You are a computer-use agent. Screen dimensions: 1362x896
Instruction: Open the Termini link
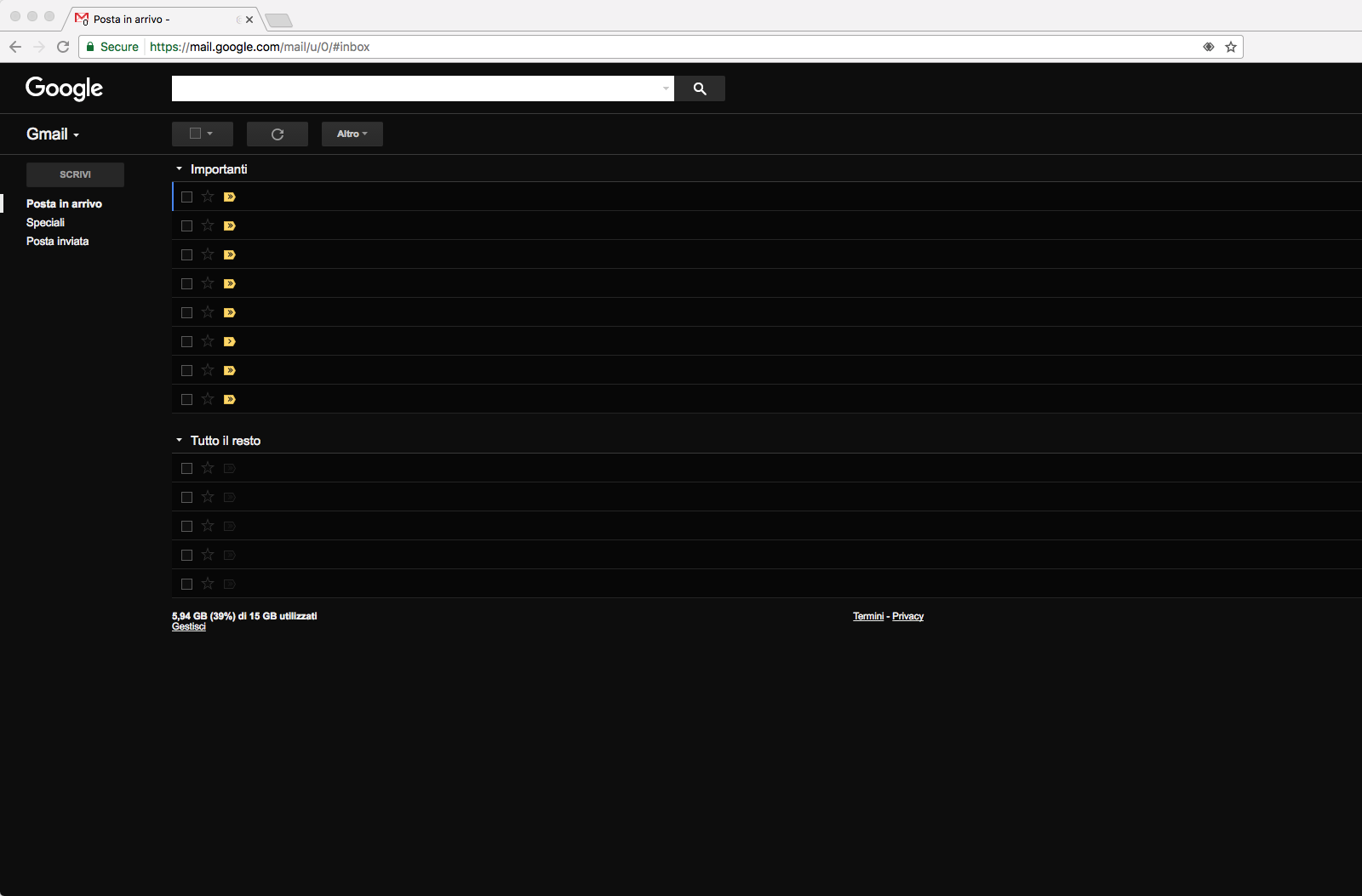pos(868,616)
